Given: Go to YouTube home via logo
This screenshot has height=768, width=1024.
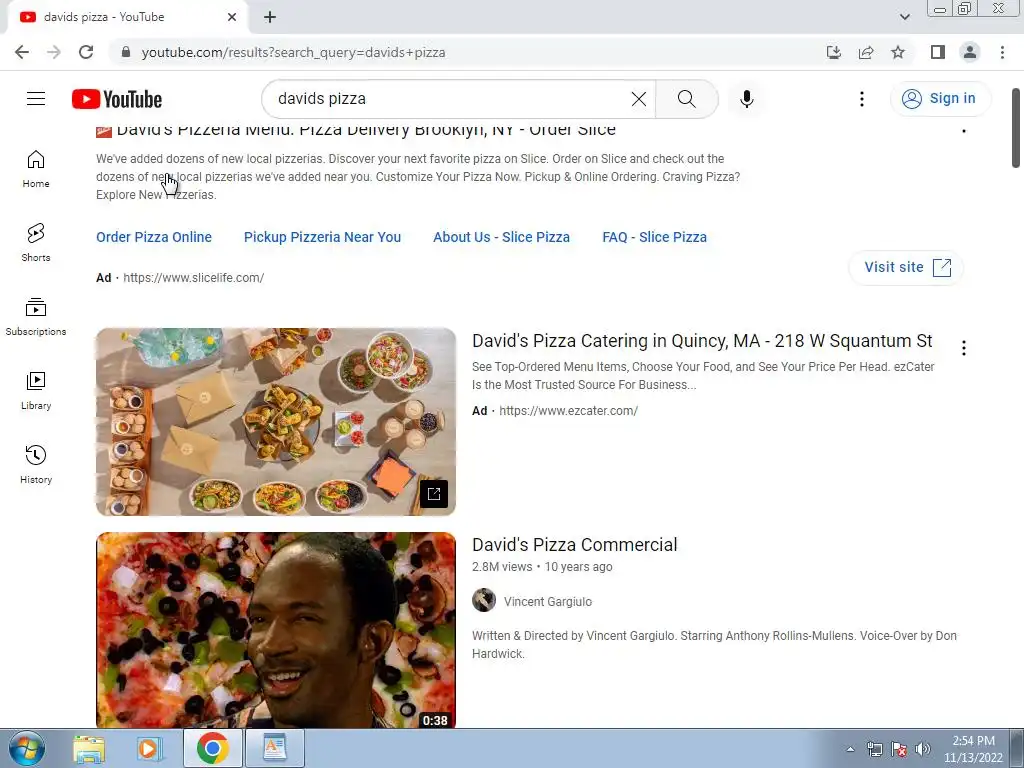Looking at the screenshot, I should click(x=117, y=99).
